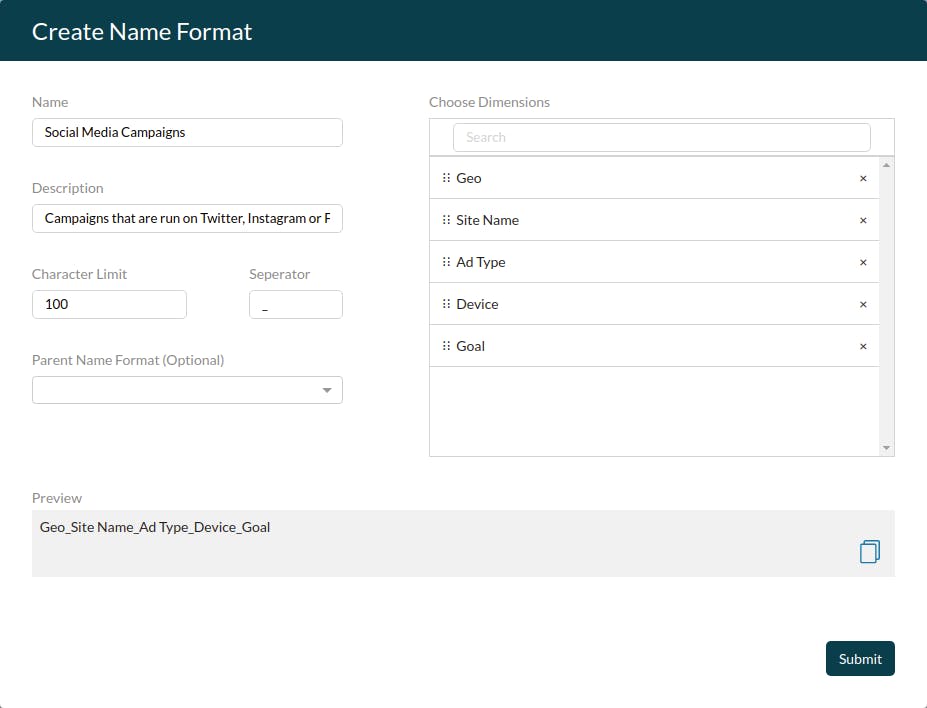
Task: Remove the Site Name dimension
Action: coord(863,220)
